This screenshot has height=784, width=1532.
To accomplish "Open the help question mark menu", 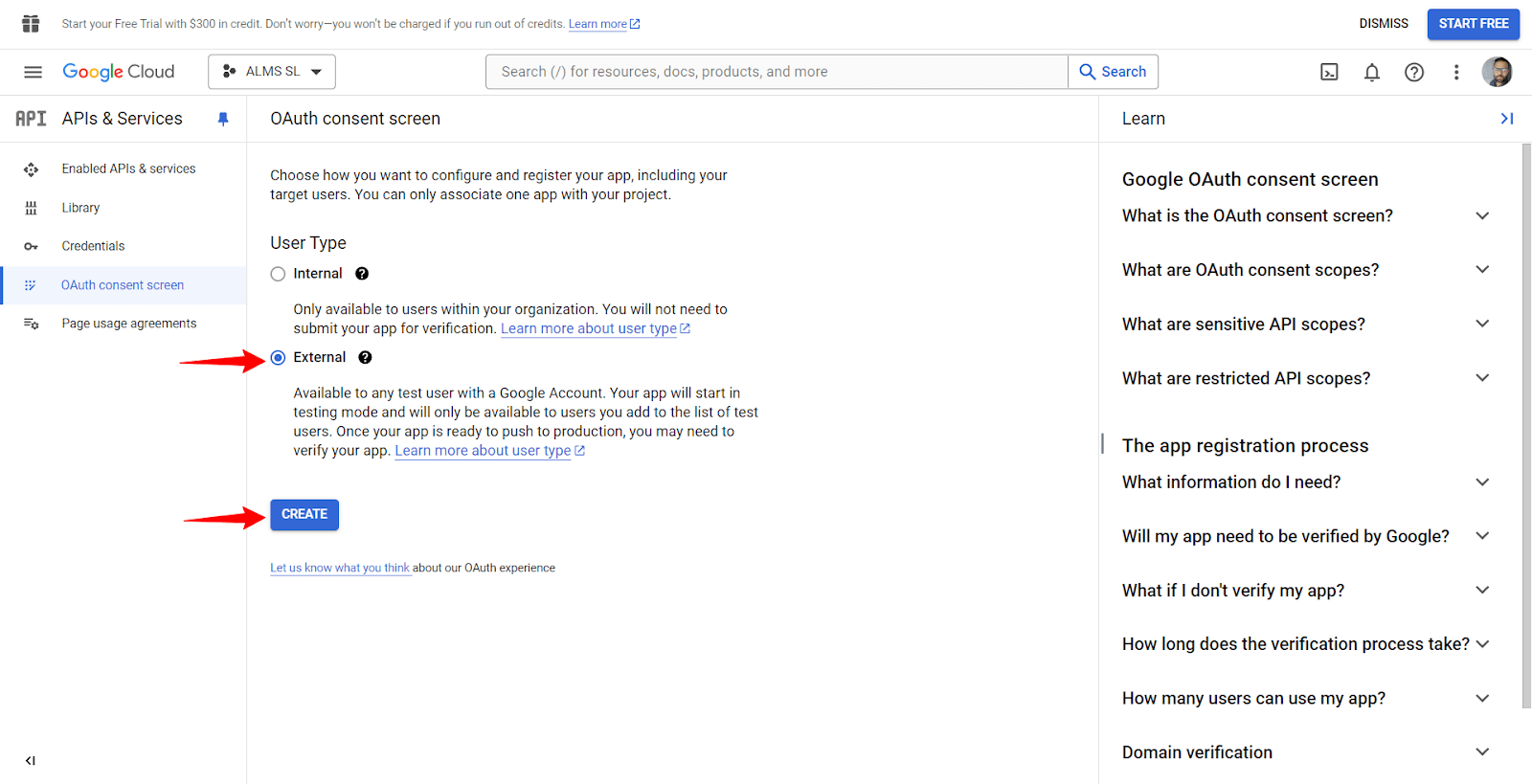I will 1413,72.
